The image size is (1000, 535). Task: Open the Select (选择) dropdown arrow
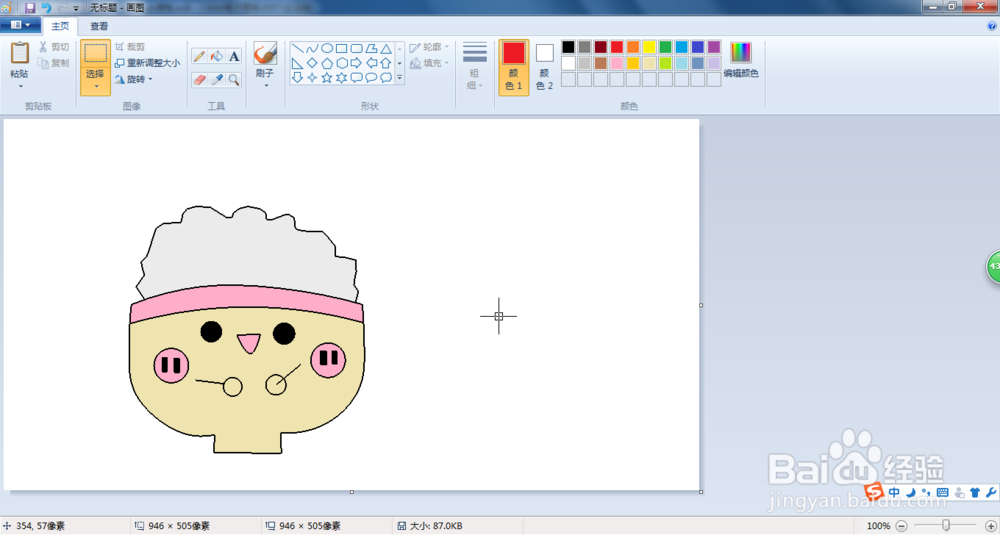tap(96, 86)
